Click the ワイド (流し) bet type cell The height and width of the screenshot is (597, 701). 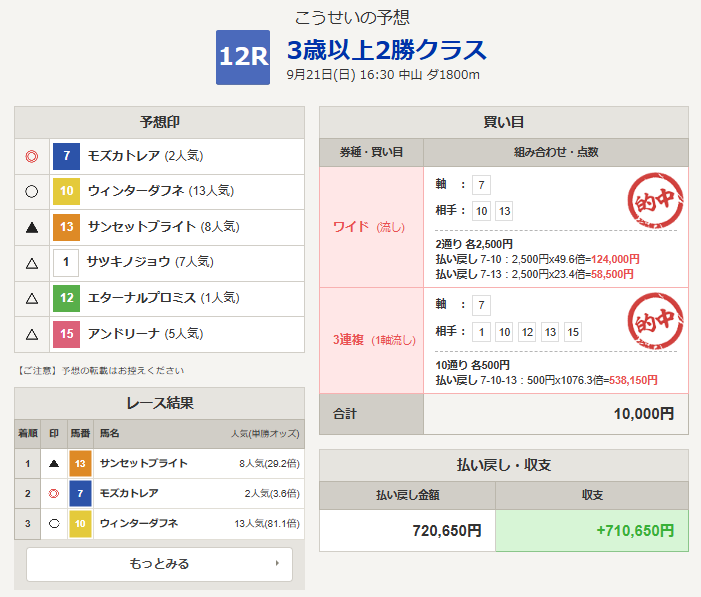(370, 227)
